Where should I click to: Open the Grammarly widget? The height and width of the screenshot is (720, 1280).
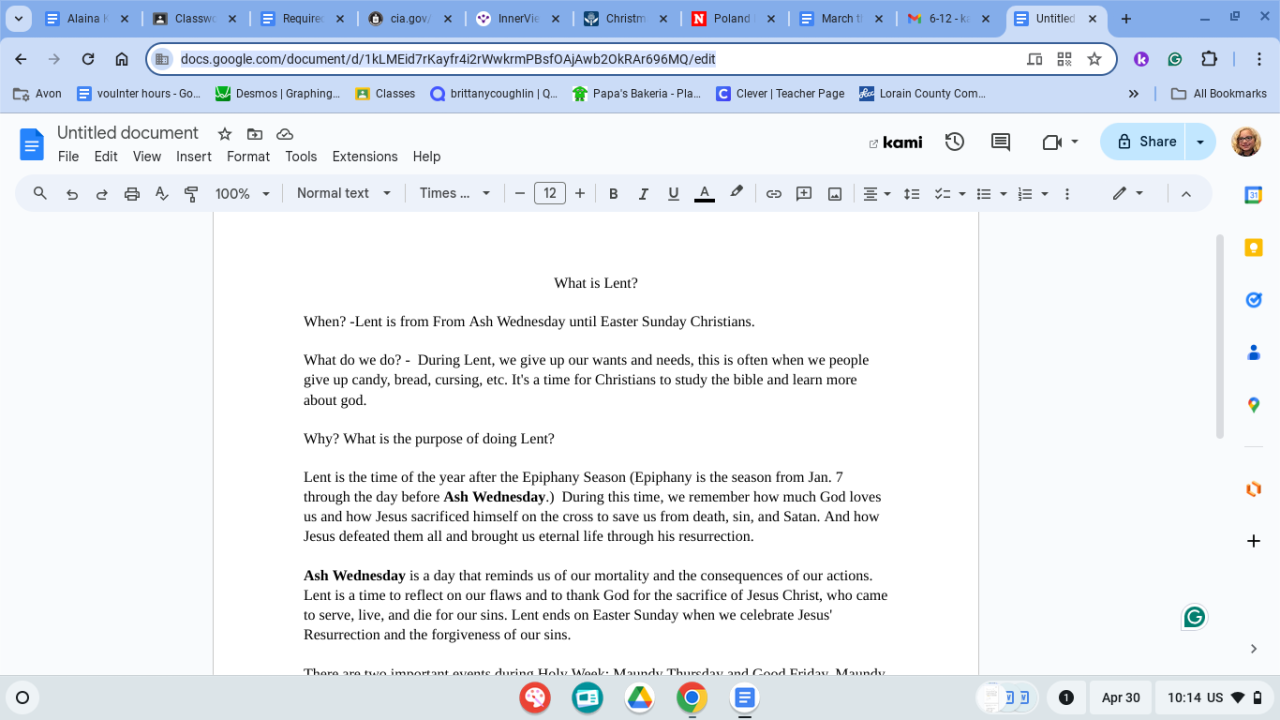(x=1194, y=617)
